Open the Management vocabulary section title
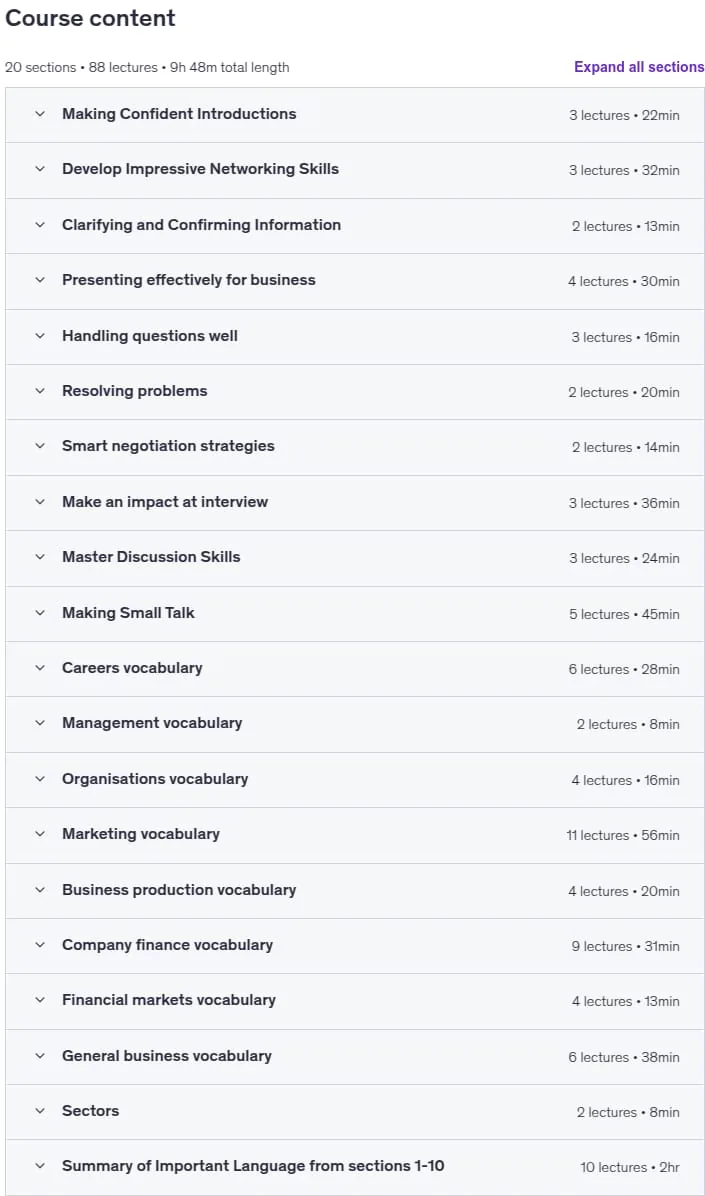705x1196 pixels. [152, 723]
